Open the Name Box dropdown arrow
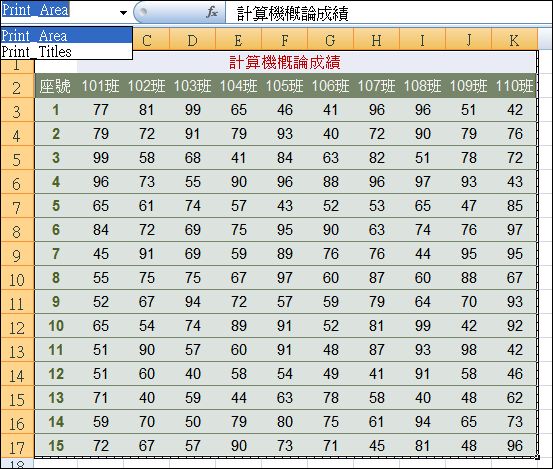 [123, 13]
